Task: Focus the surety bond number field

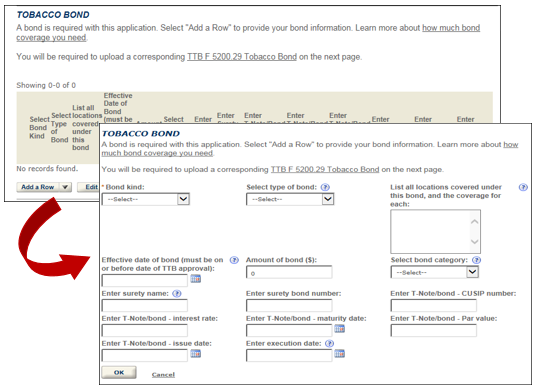Action: coord(289,305)
